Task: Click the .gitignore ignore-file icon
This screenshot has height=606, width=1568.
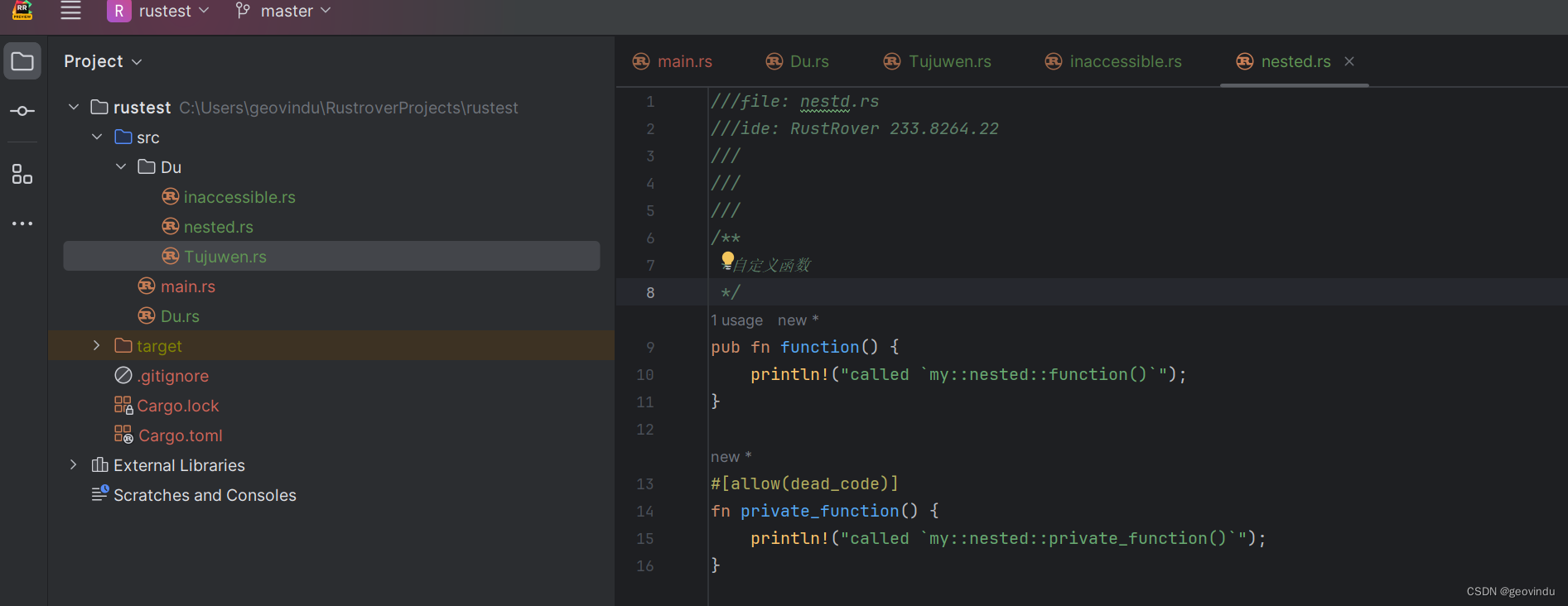Action: [123, 375]
